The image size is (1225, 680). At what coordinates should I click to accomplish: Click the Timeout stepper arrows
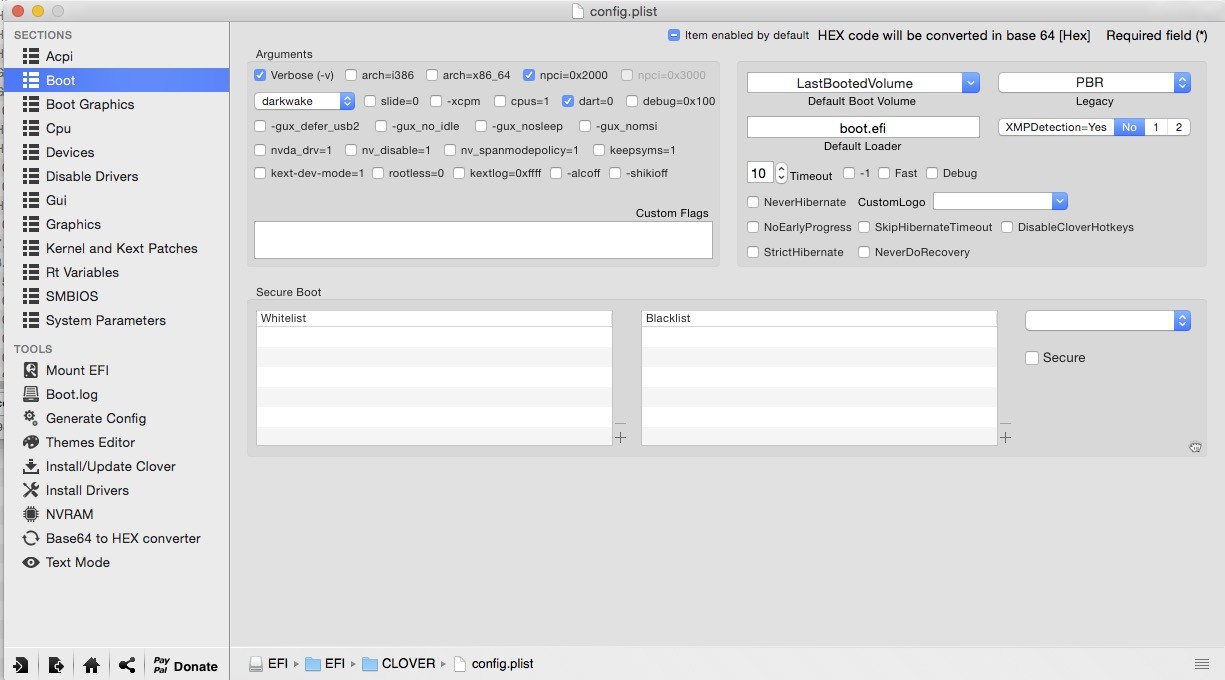tap(781, 173)
